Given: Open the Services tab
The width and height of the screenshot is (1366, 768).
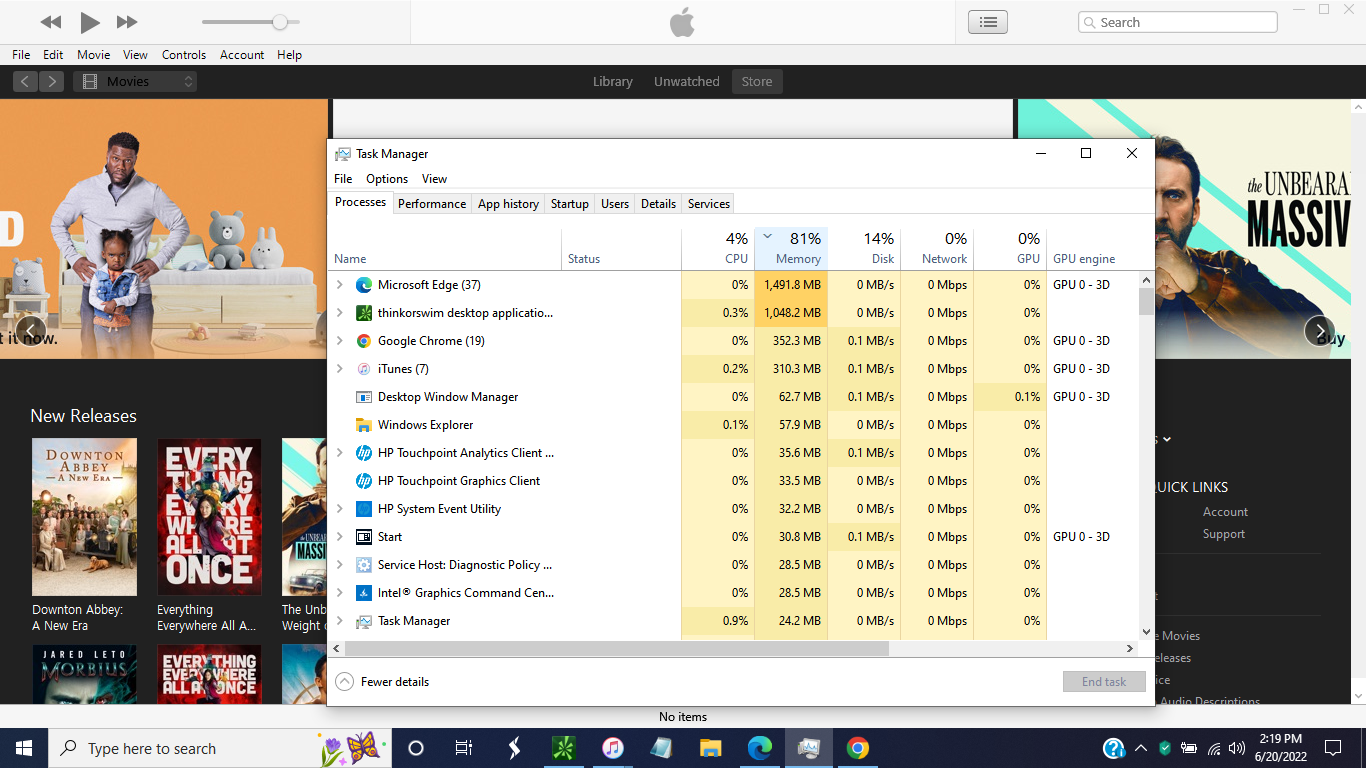Looking at the screenshot, I should click(x=709, y=204).
